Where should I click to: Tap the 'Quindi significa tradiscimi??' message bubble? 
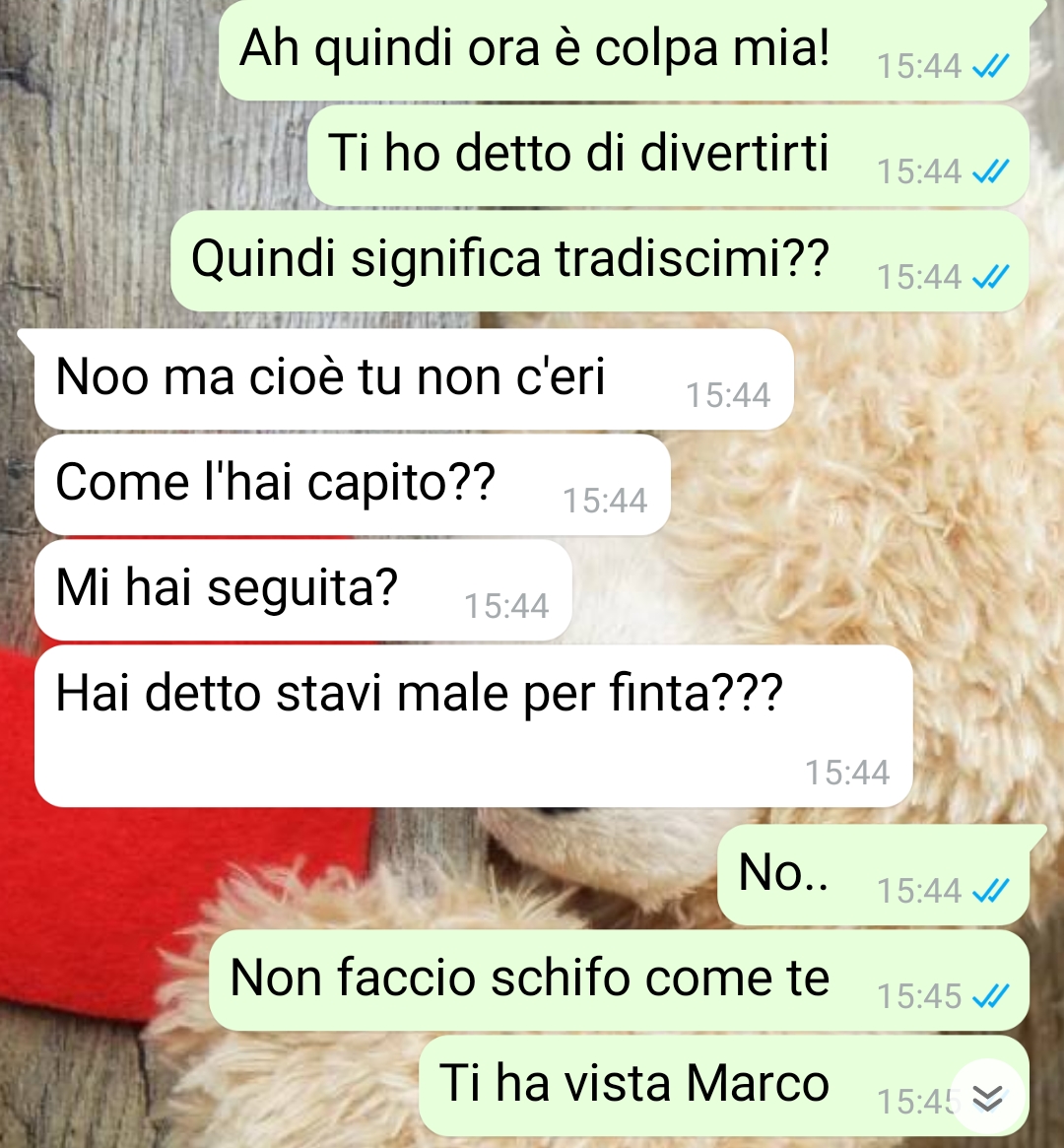point(600,261)
